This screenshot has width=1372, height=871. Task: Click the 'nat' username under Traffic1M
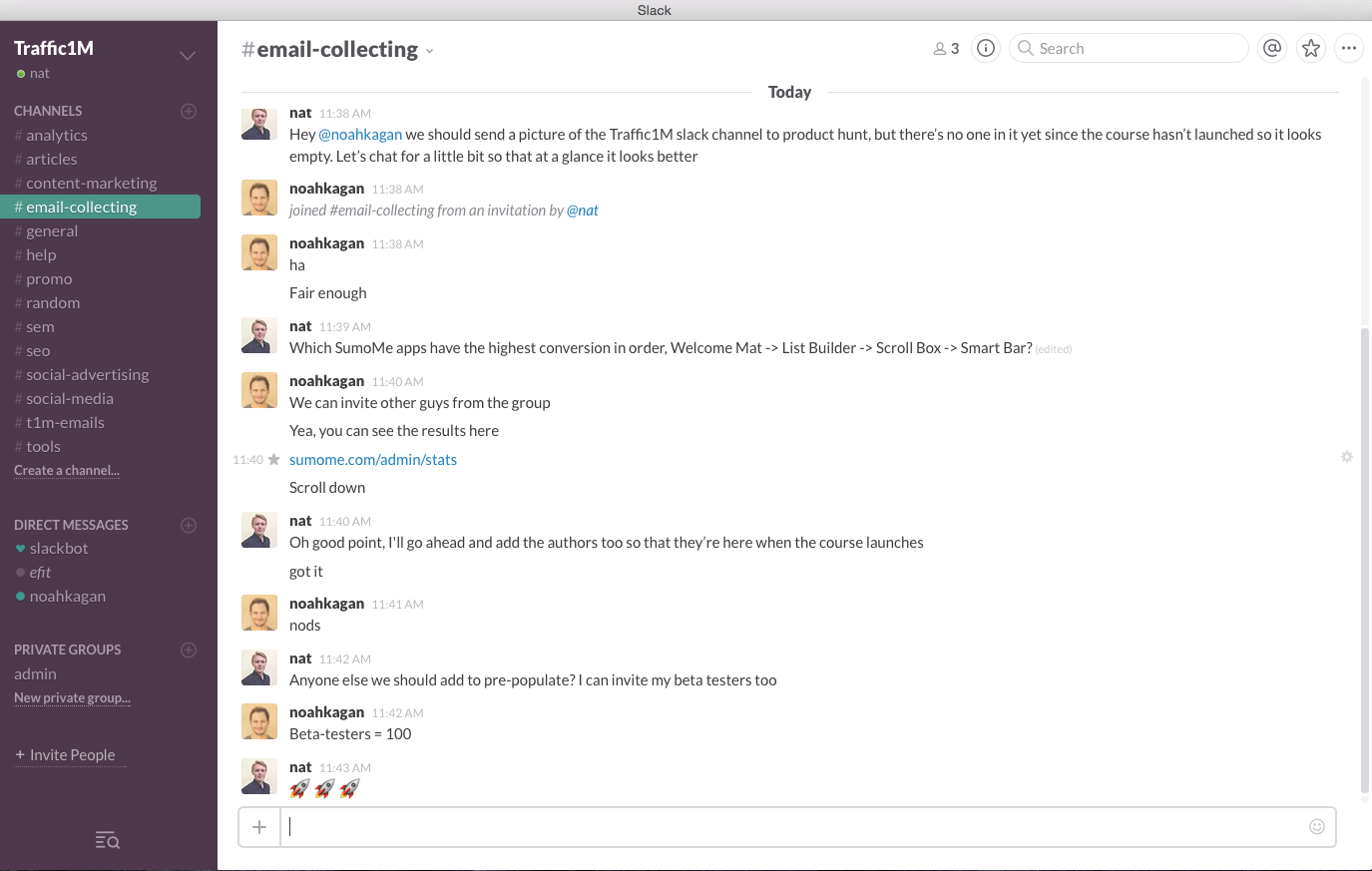(39, 74)
